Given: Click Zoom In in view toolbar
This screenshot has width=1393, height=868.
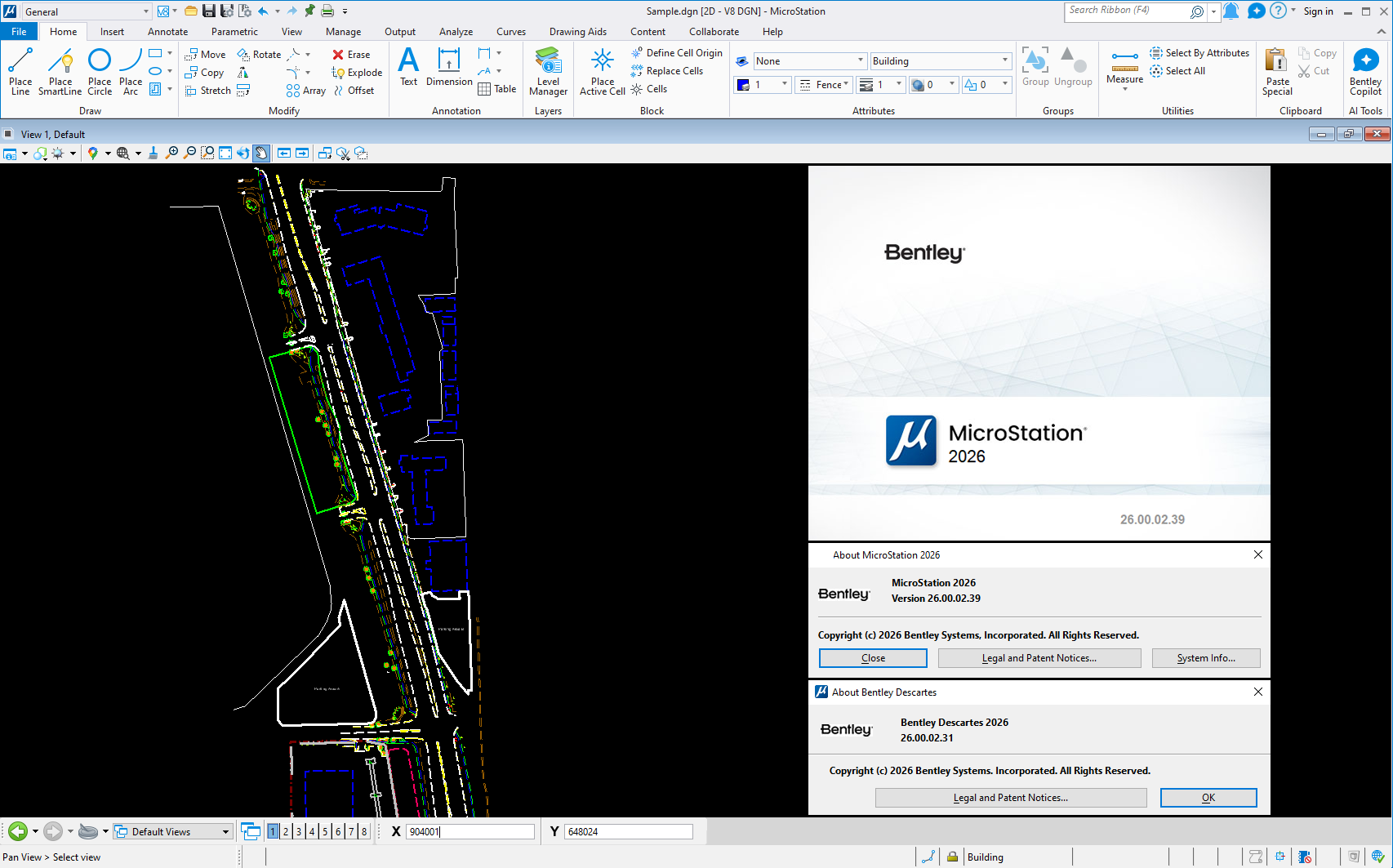Looking at the screenshot, I should 171,153.
